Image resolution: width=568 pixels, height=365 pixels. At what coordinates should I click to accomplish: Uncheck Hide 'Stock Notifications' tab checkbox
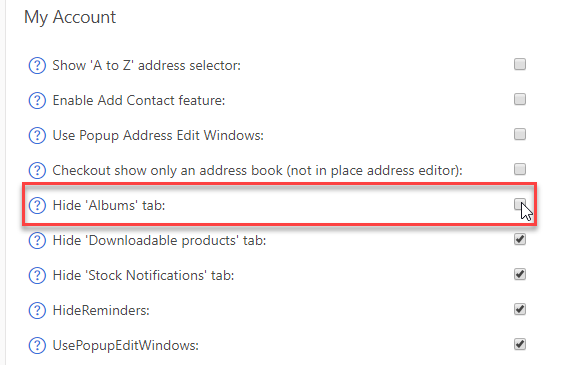pos(520,274)
